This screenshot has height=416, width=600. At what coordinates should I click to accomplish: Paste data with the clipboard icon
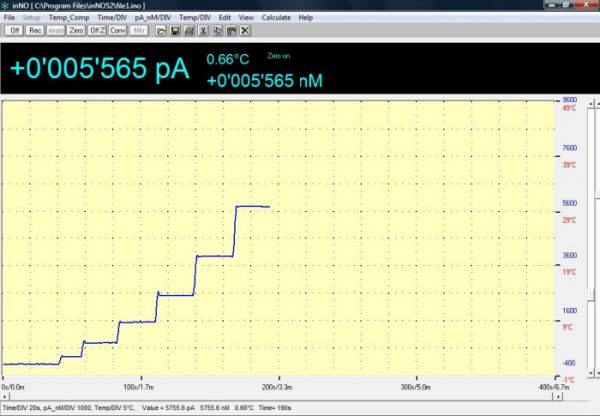[231, 31]
